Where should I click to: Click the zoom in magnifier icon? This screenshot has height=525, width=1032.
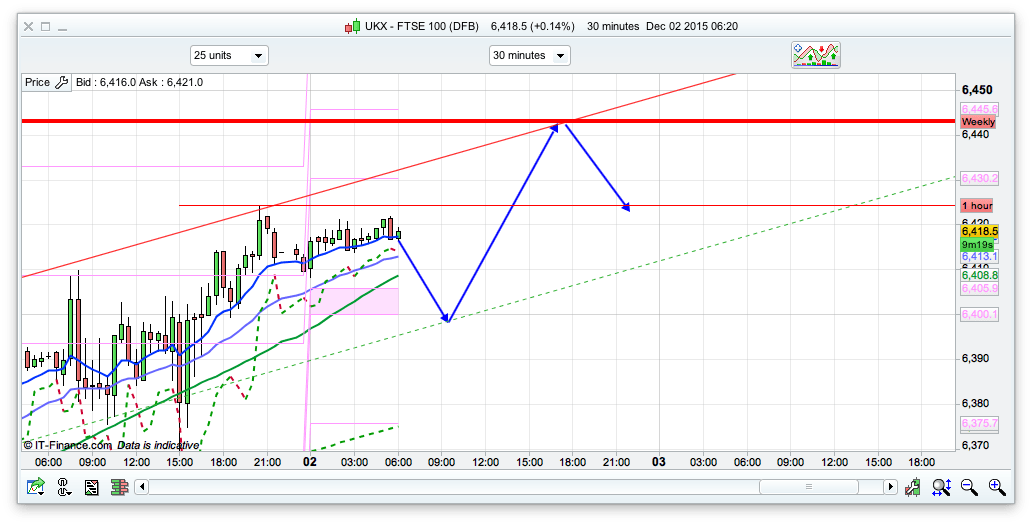click(x=996, y=487)
